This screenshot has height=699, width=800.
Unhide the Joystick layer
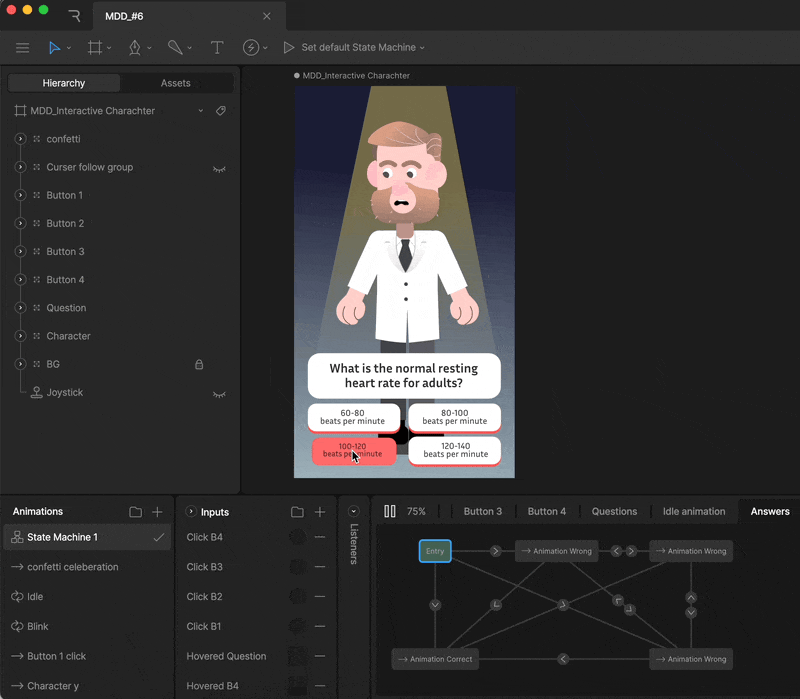coord(219,393)
